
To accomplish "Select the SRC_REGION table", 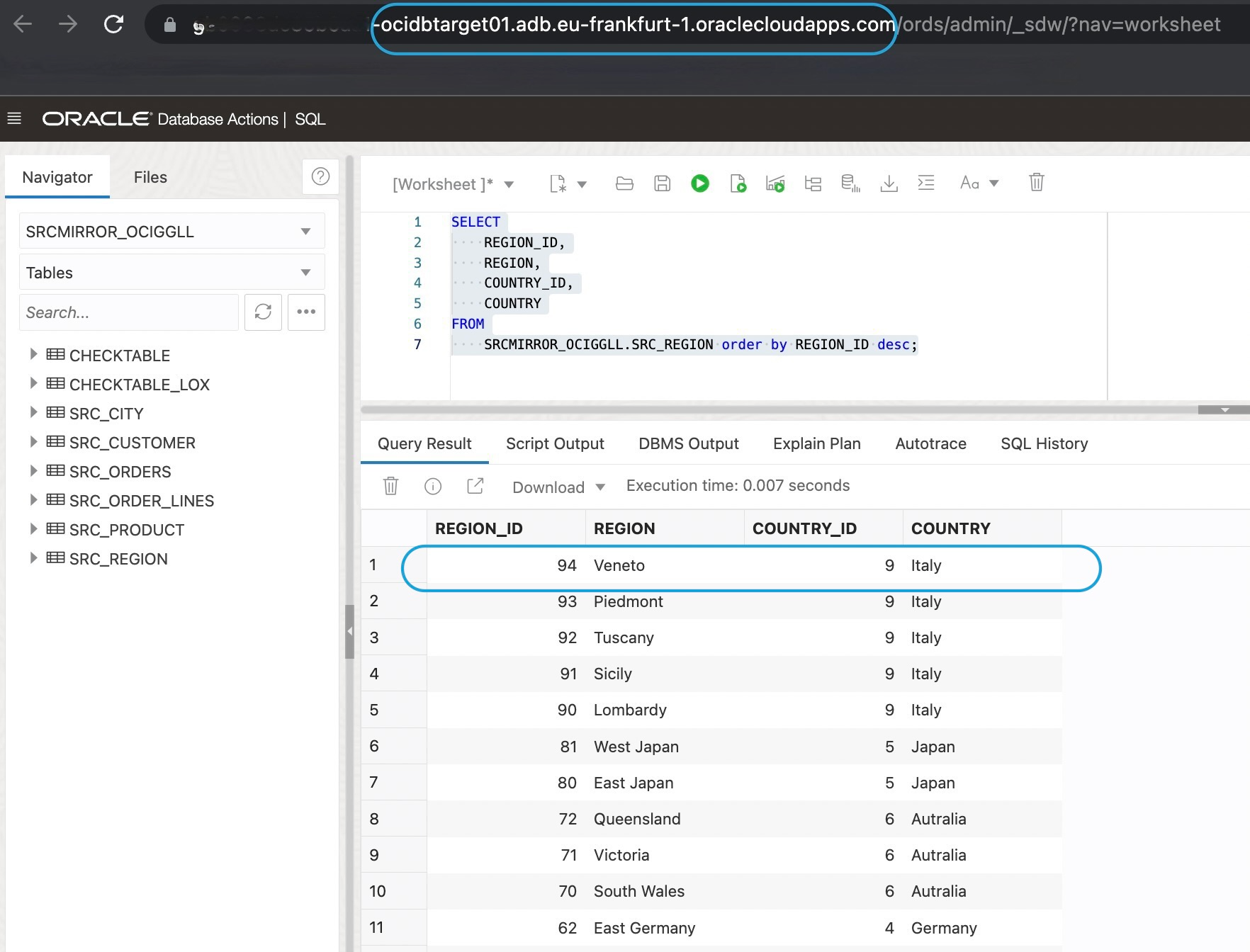I will point(118,559).
